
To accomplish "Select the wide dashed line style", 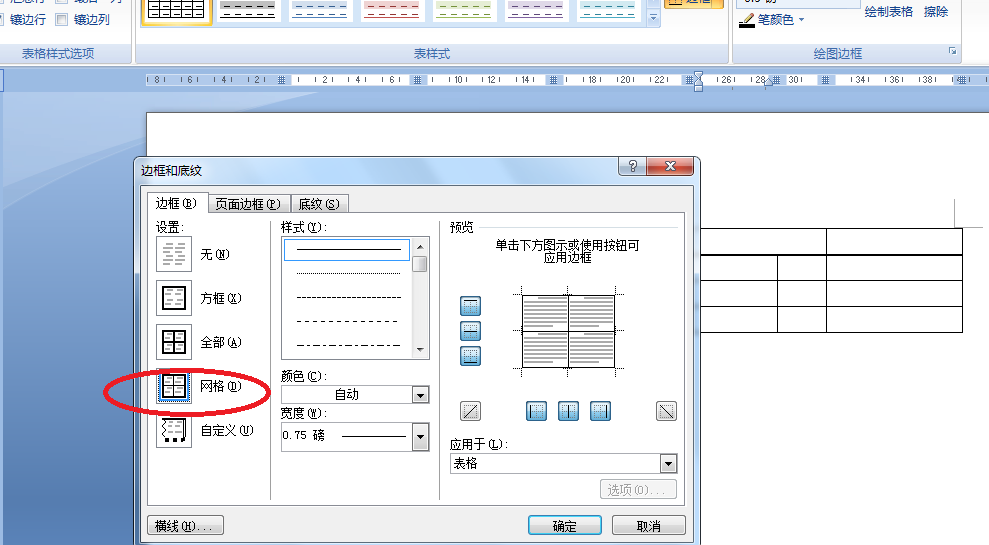I will [x=348, y=321].
